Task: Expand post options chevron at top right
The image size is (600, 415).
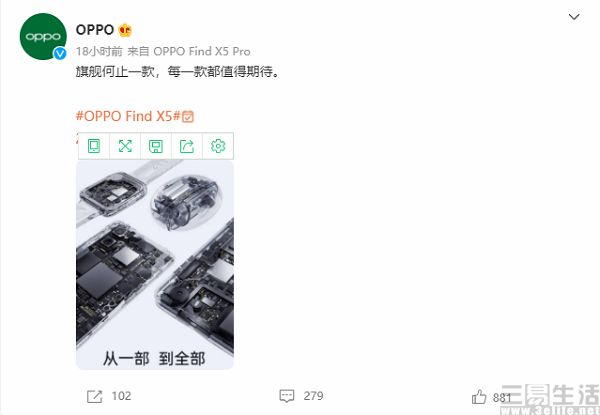Action: (574, 17)
